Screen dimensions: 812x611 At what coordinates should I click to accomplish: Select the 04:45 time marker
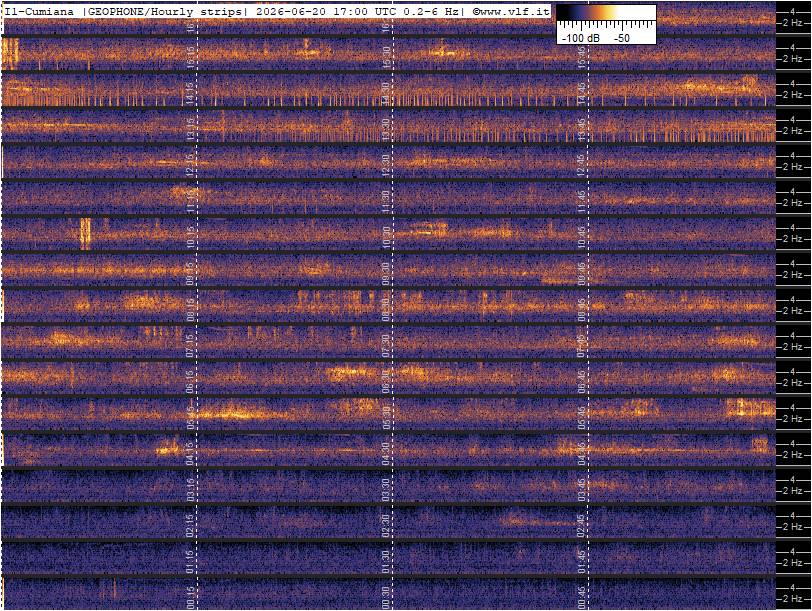tap(582, 454)
